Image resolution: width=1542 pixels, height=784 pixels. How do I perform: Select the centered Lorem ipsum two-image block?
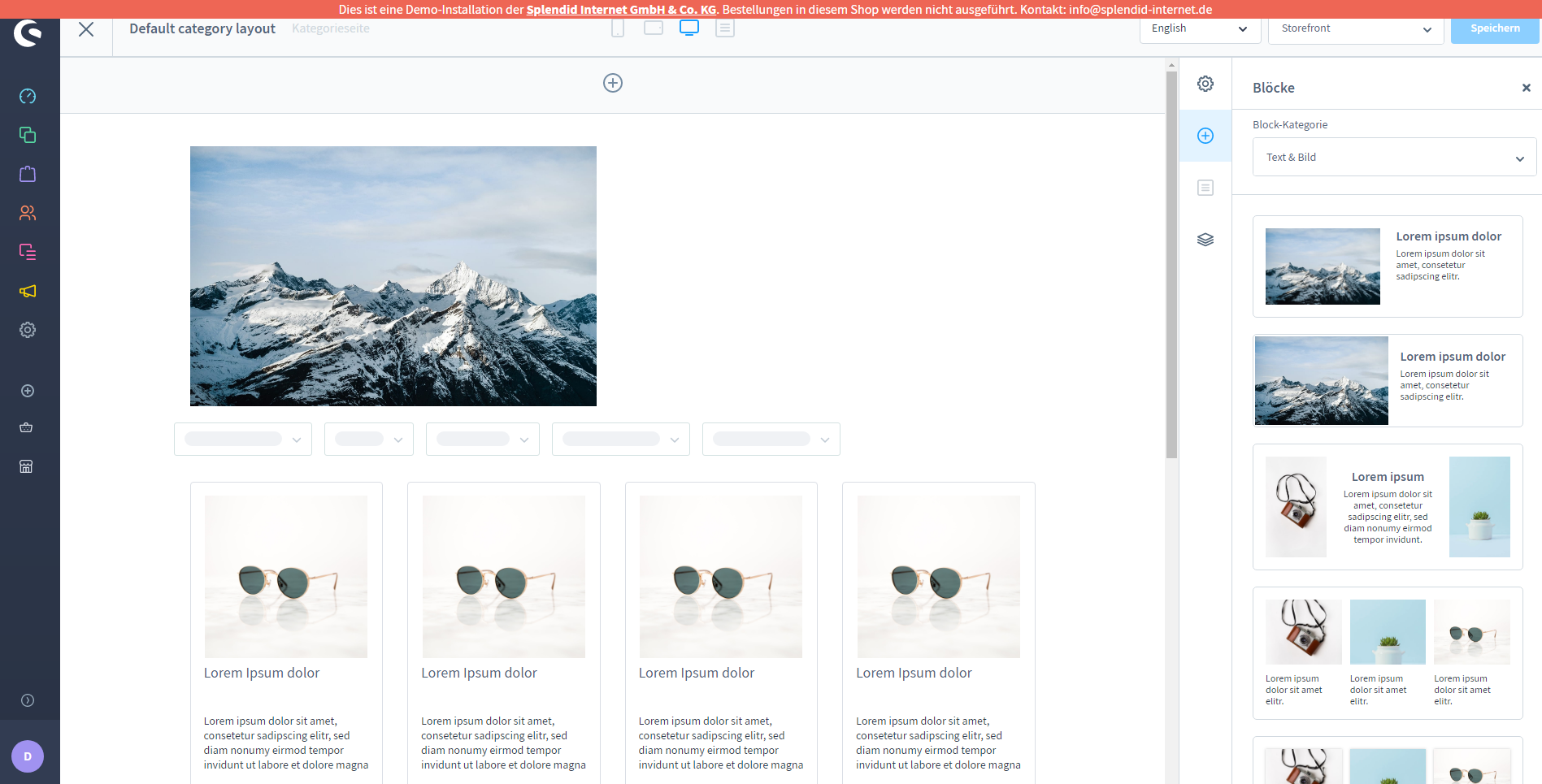(x=1388, y=507)
